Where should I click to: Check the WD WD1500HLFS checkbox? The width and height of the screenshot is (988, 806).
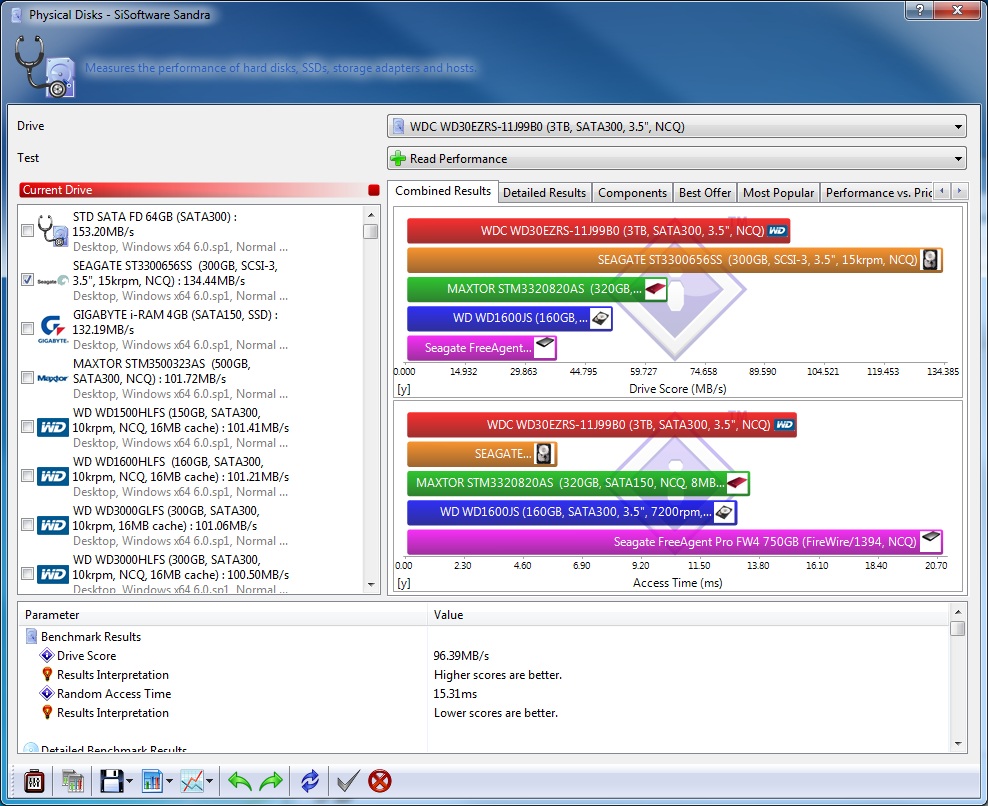click(x=27, y=427)
